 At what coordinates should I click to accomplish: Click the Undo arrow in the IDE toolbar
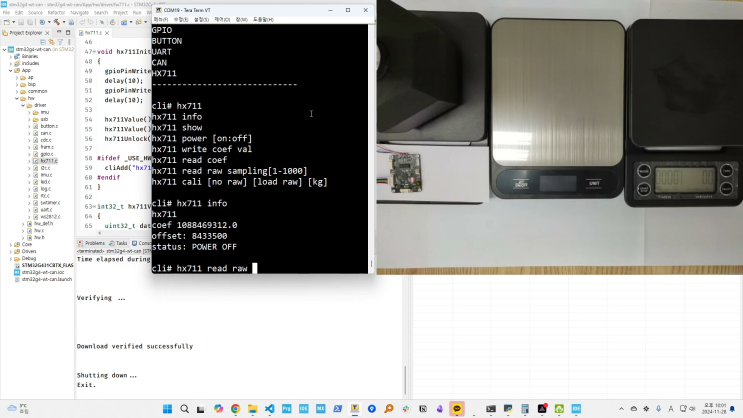(82, 22)
